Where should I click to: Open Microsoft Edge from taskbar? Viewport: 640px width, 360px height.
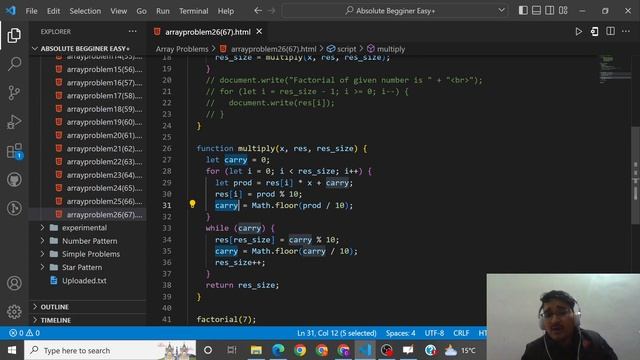(x=278, y=350)
